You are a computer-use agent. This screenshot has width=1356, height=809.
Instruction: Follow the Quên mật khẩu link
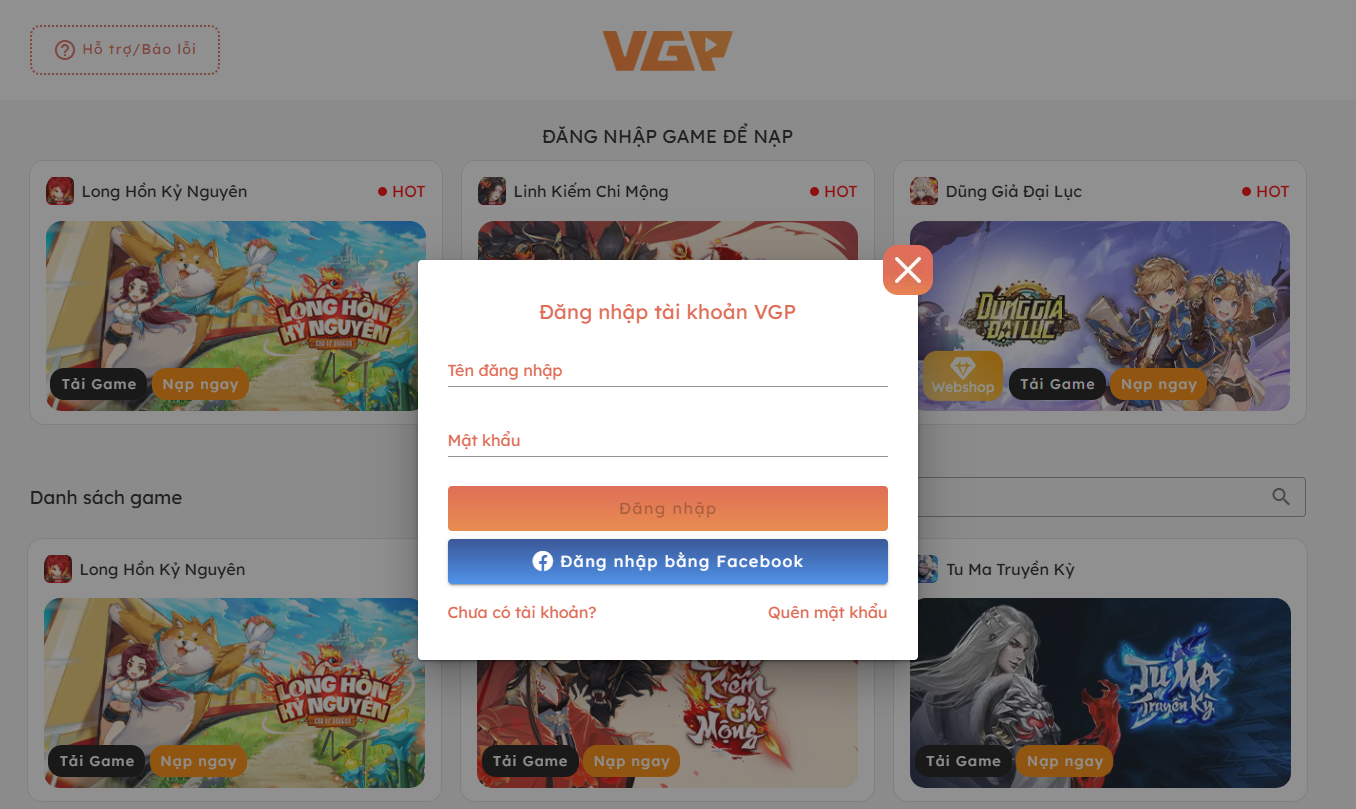(x=828, y=613)
